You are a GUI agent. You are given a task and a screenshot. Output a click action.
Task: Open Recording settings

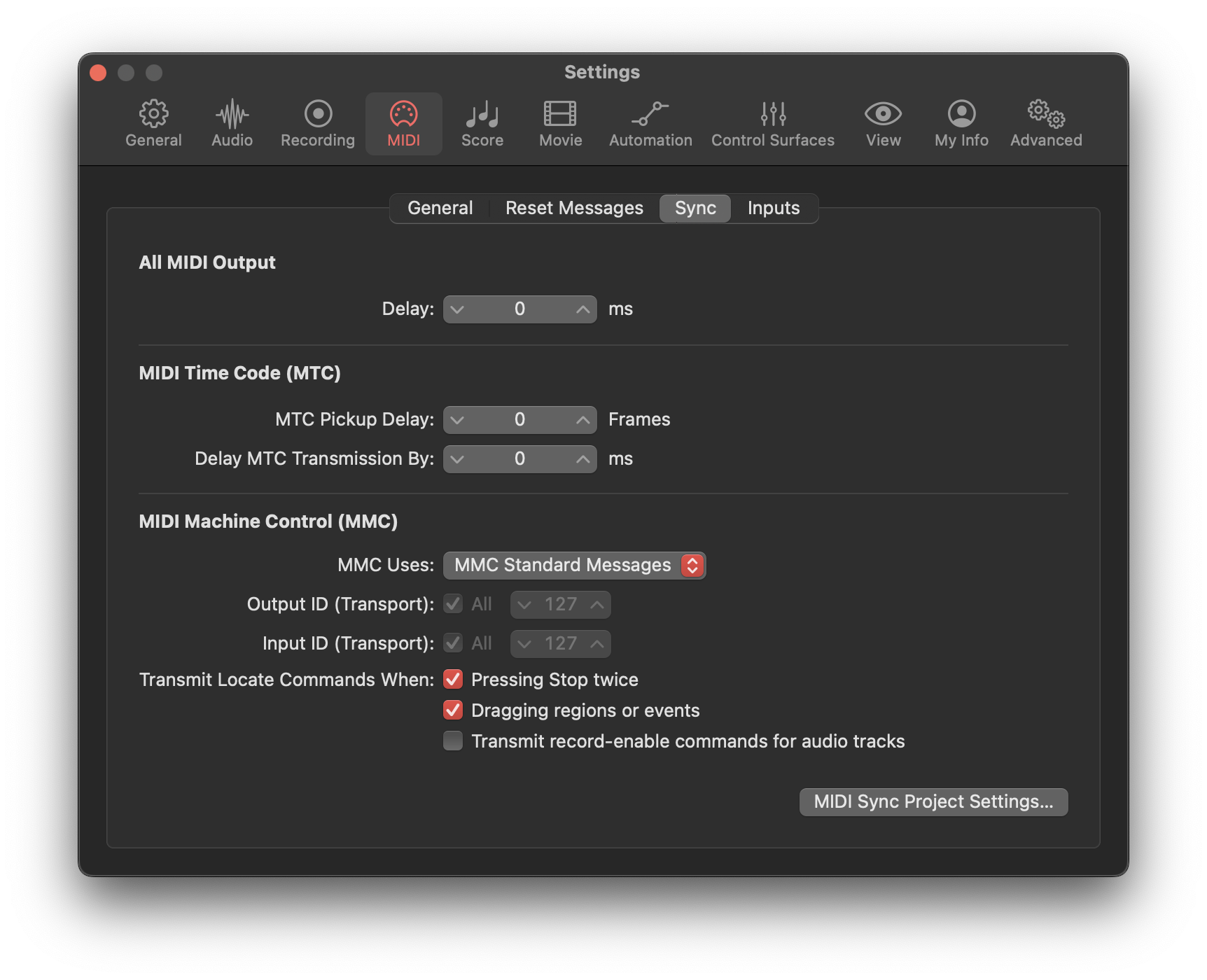[x=316, y=123]
